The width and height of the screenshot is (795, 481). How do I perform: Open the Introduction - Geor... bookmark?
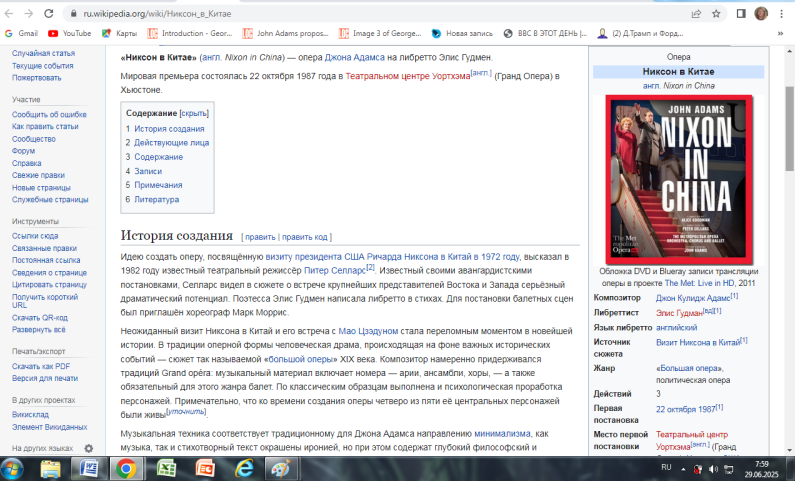pos(190,33)
